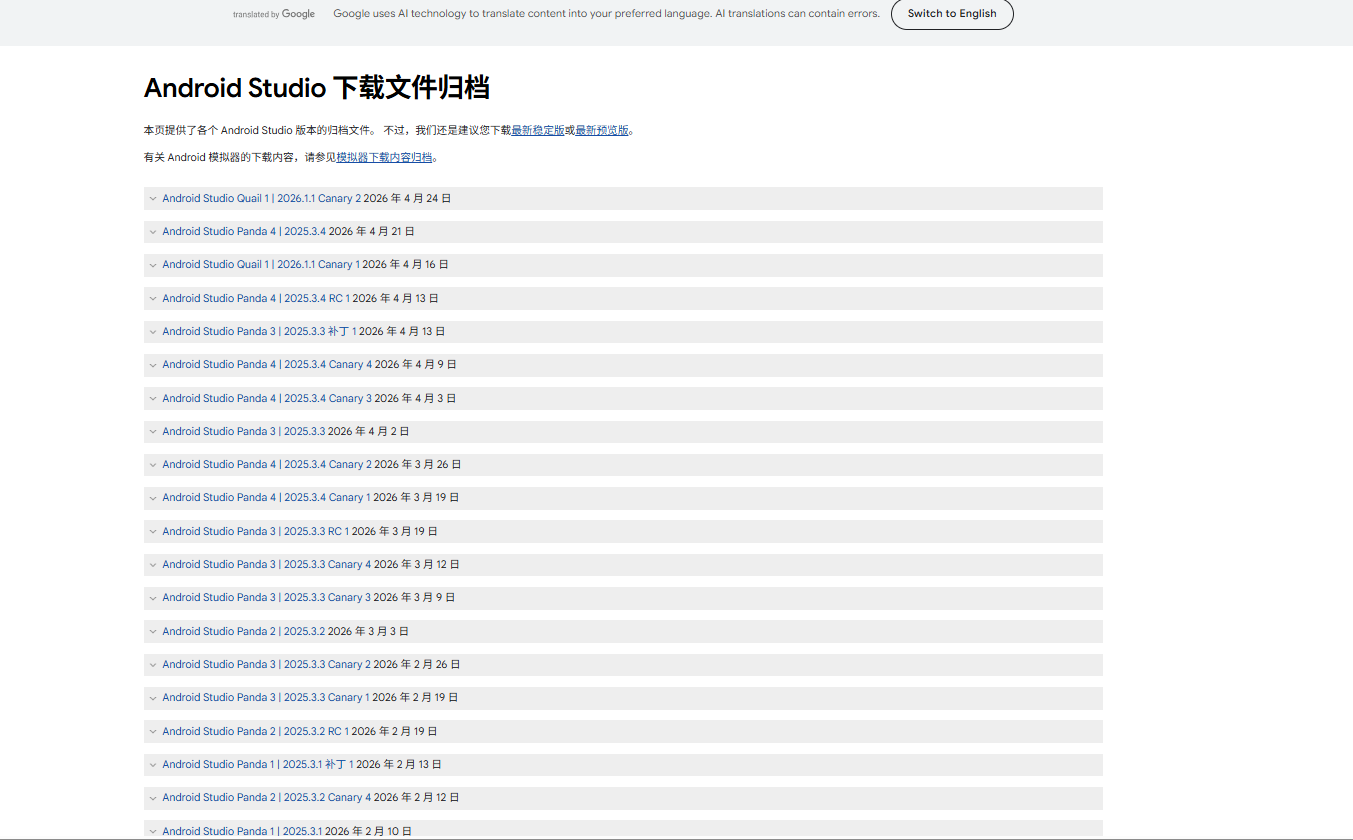Click the heading Android Studio 下载文件归档
The width and height of the screenshot is (1353, 840).
coord(317,88)
